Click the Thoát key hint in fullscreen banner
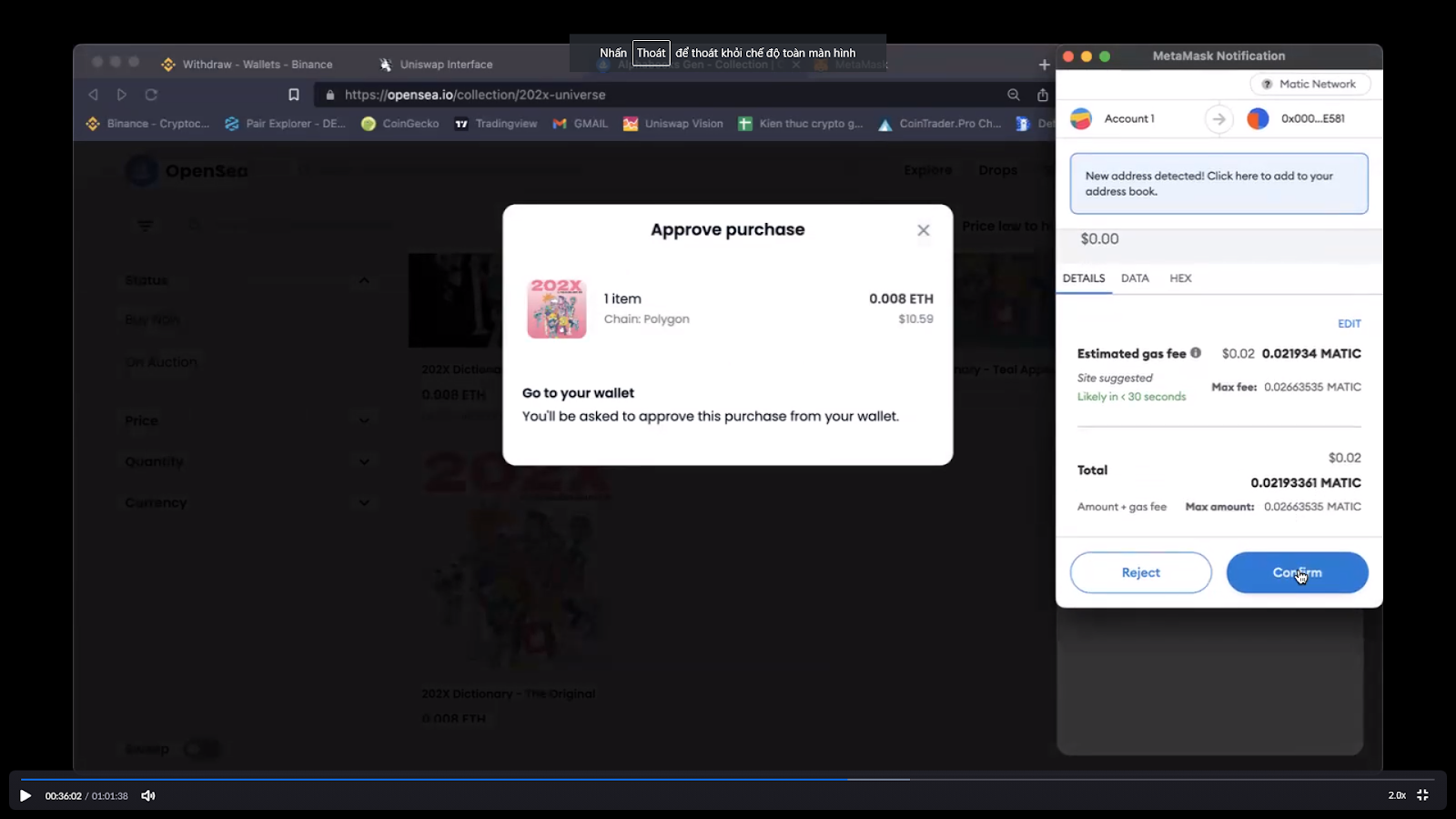This screenshot has height=819, width=1456. tap(651, 53)
